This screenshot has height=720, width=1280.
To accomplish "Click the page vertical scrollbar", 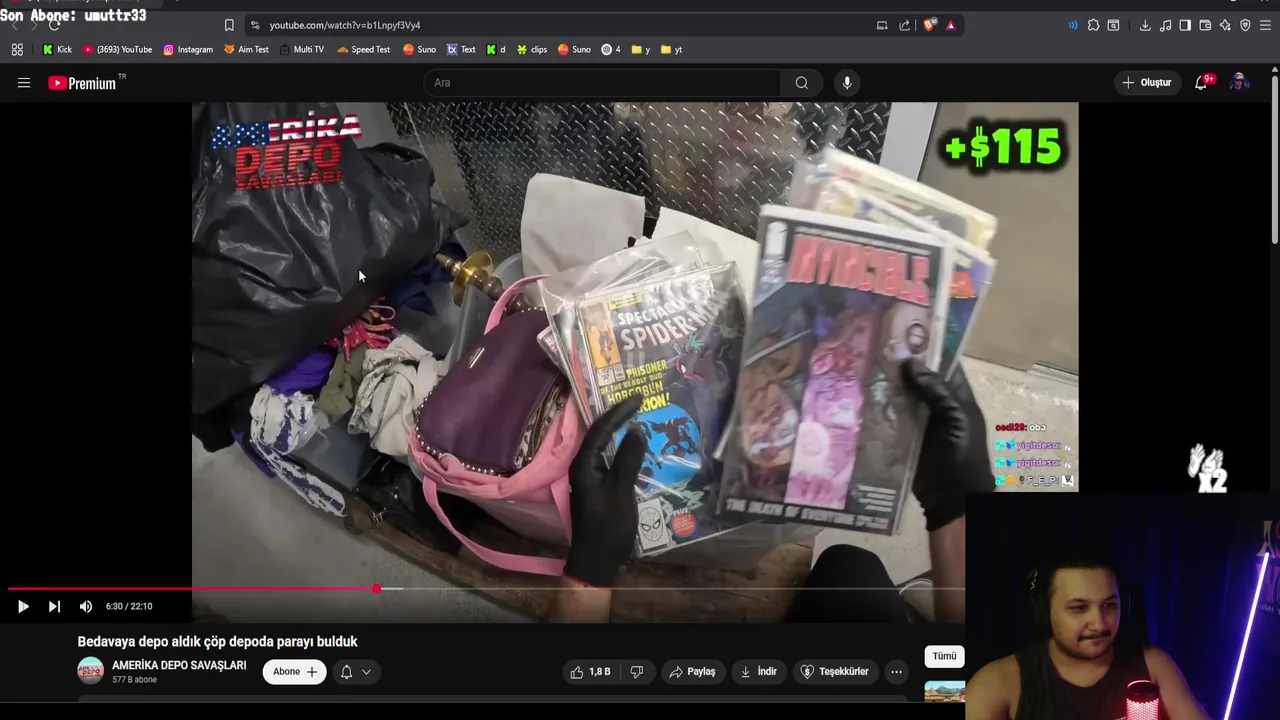I will [x=1274, y=160].
